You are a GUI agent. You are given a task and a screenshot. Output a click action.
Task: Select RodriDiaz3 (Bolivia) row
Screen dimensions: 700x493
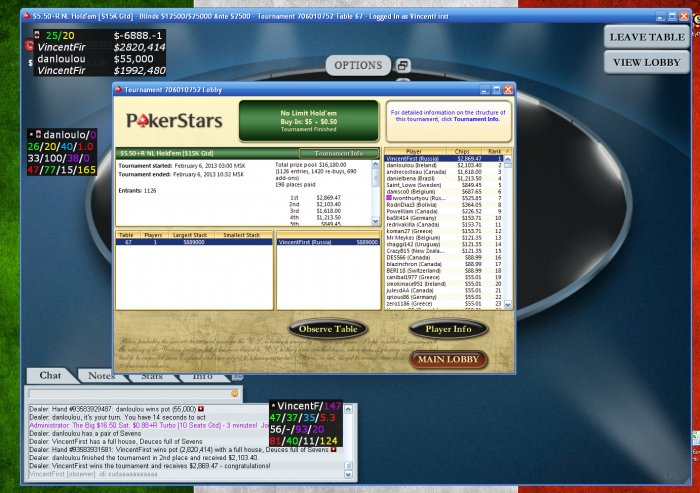point(444,205)
